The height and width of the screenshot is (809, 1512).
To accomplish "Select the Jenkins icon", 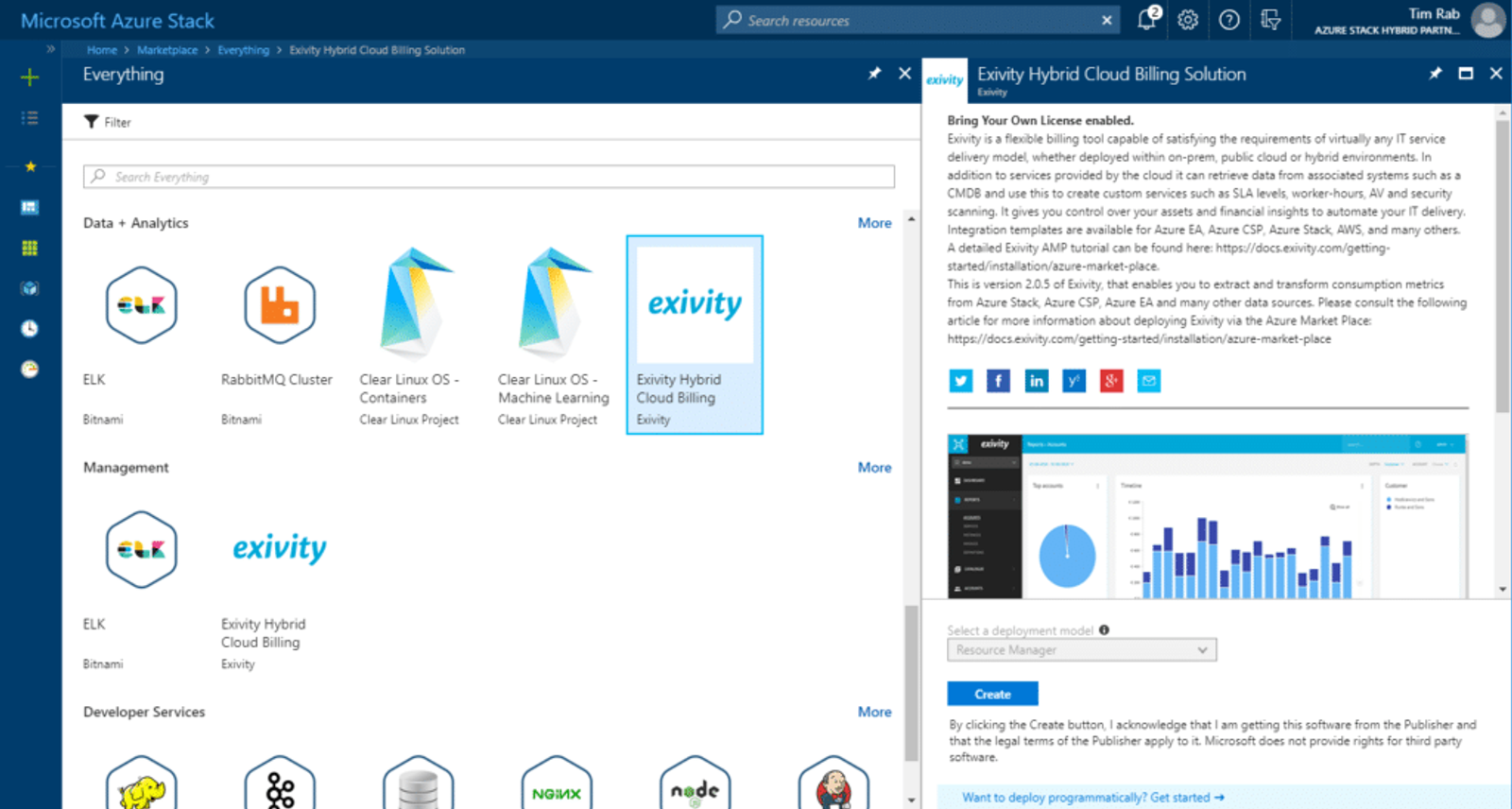I will point(833,784).
